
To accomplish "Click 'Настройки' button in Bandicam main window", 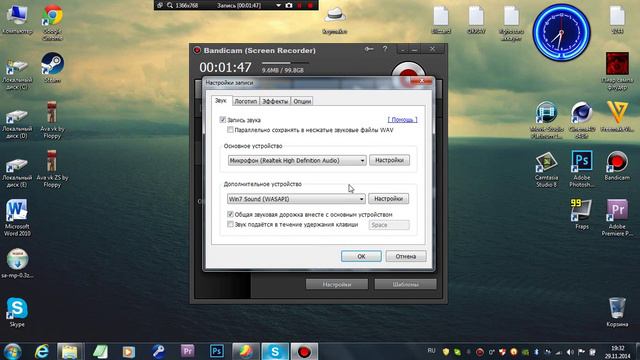I will click(x=337, y=284).
